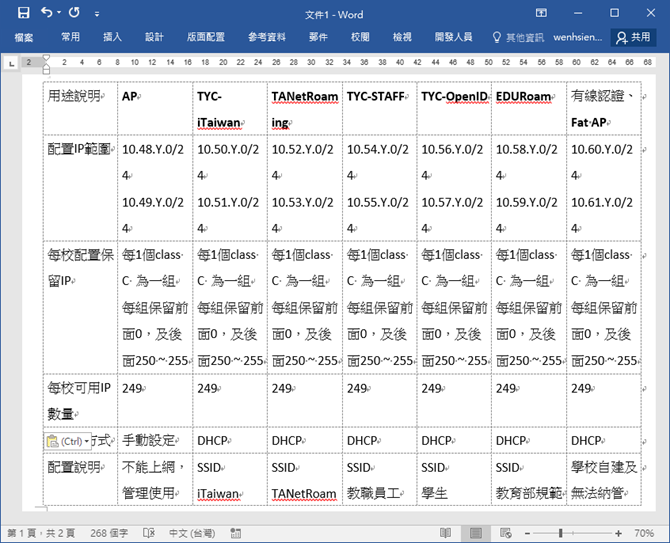Click the 學校自建及 text
The image size is (670, 543).
click(604, 467)
